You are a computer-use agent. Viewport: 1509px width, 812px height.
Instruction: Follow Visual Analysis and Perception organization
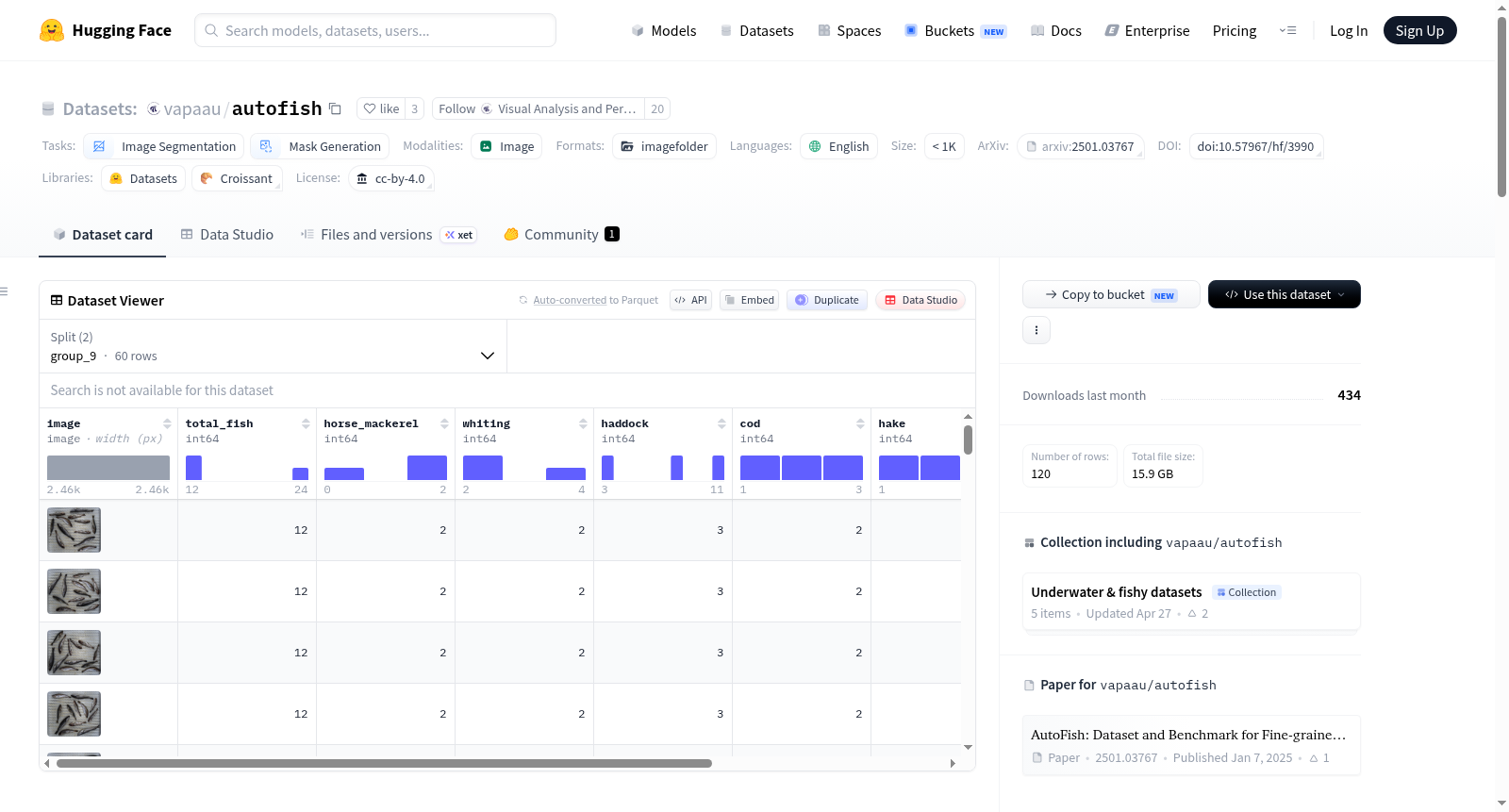pyautogui.click(x=539, y=108)
